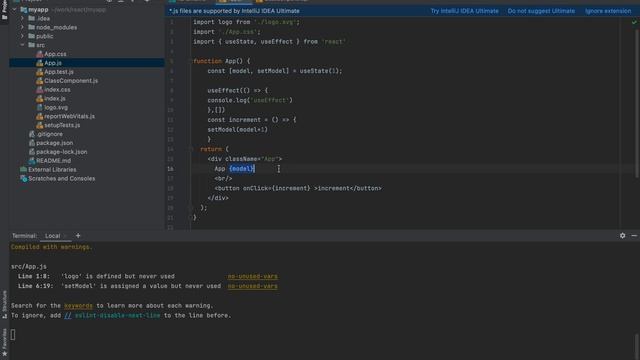Click the banner about .js files support
This screenshot has height=360, width=640.
click(234, 11)
